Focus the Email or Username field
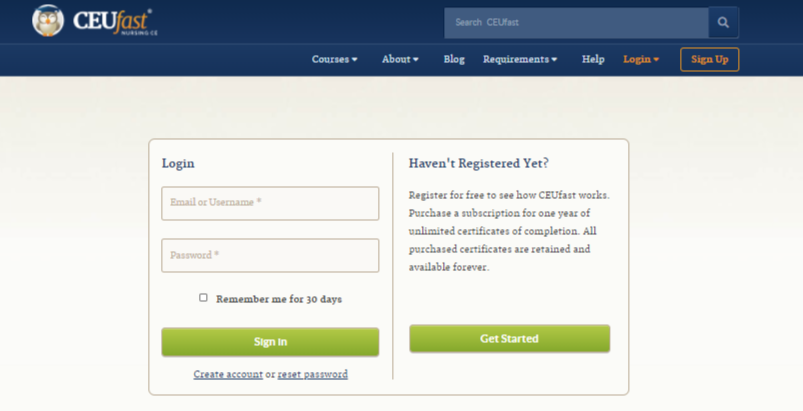The width and height of the screenshot is (803, 411). [270, 203]
